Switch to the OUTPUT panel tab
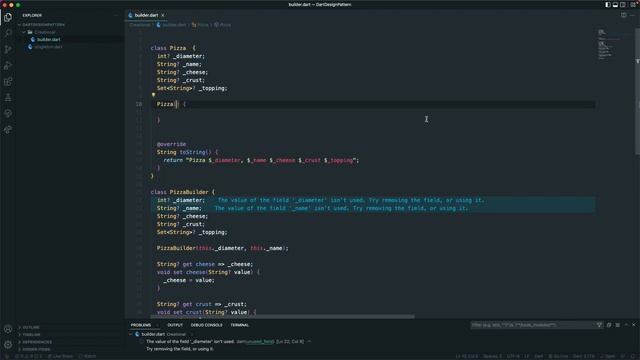 [175, 325]
